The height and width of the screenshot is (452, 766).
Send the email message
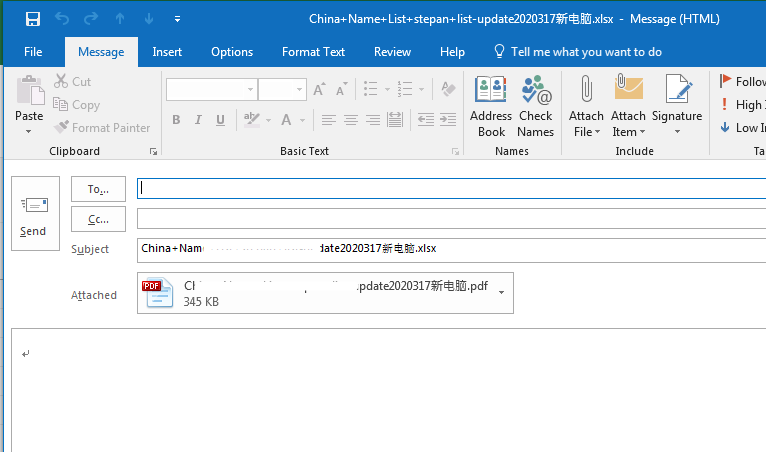(x=35, y=214)
